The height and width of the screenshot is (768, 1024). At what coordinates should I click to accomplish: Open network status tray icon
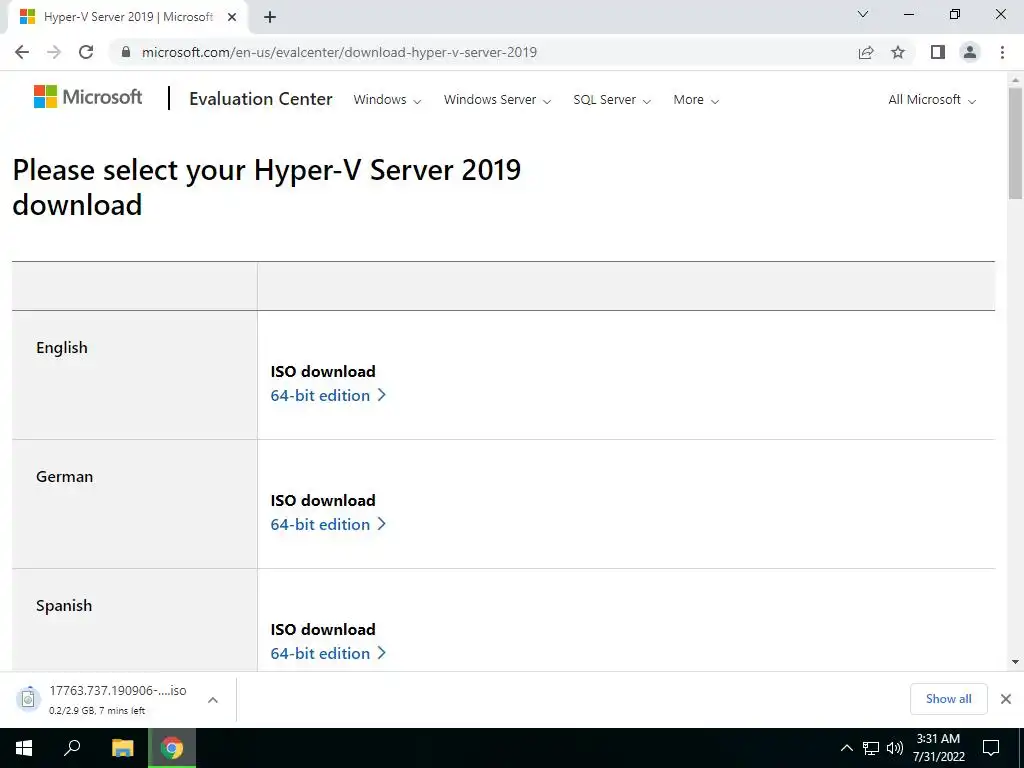click(x=871, y=748)
